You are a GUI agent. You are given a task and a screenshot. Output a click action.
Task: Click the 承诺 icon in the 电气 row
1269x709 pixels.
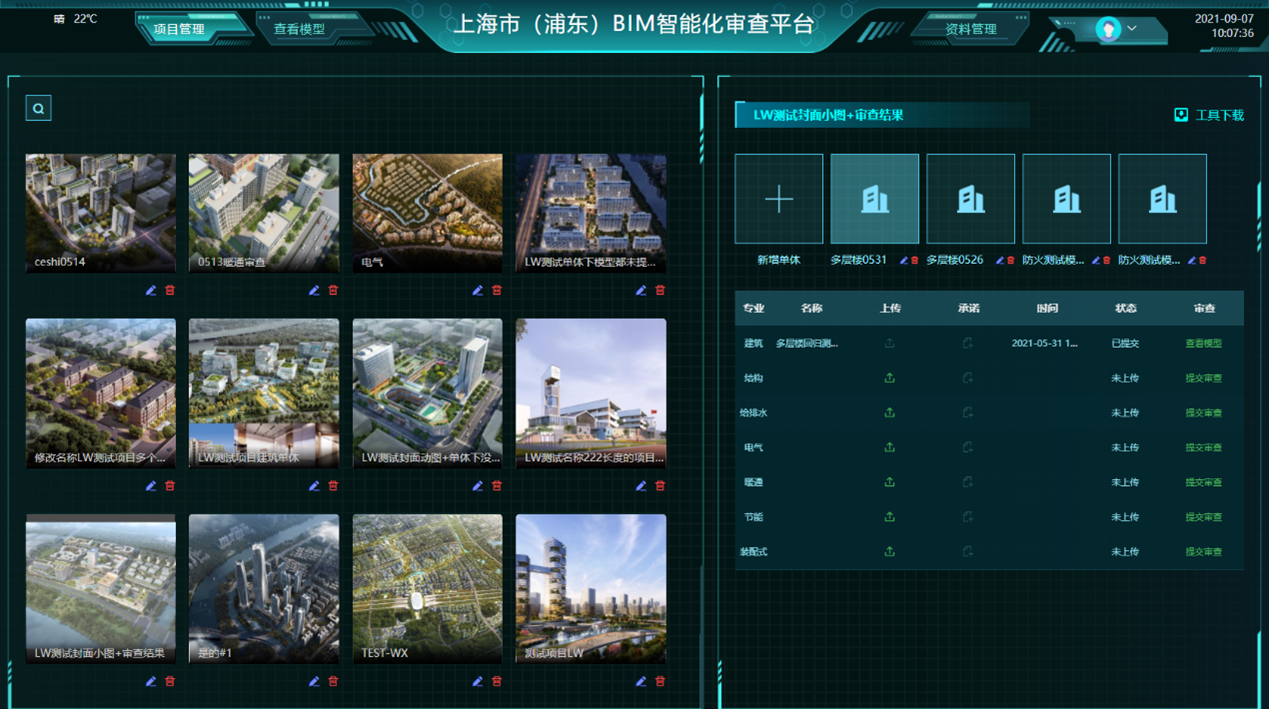coord(966,447)
